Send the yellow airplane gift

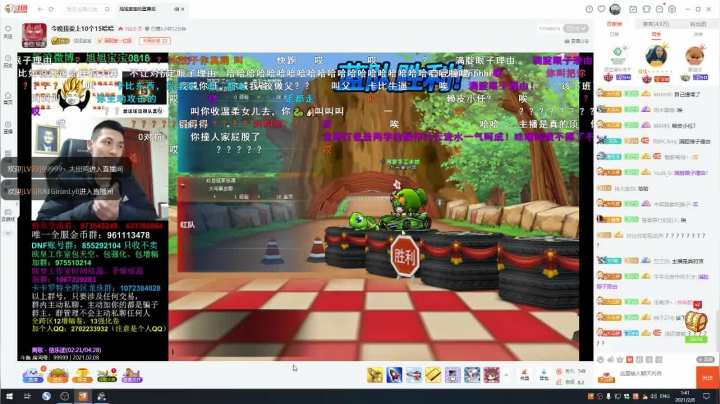coord(375,375)
